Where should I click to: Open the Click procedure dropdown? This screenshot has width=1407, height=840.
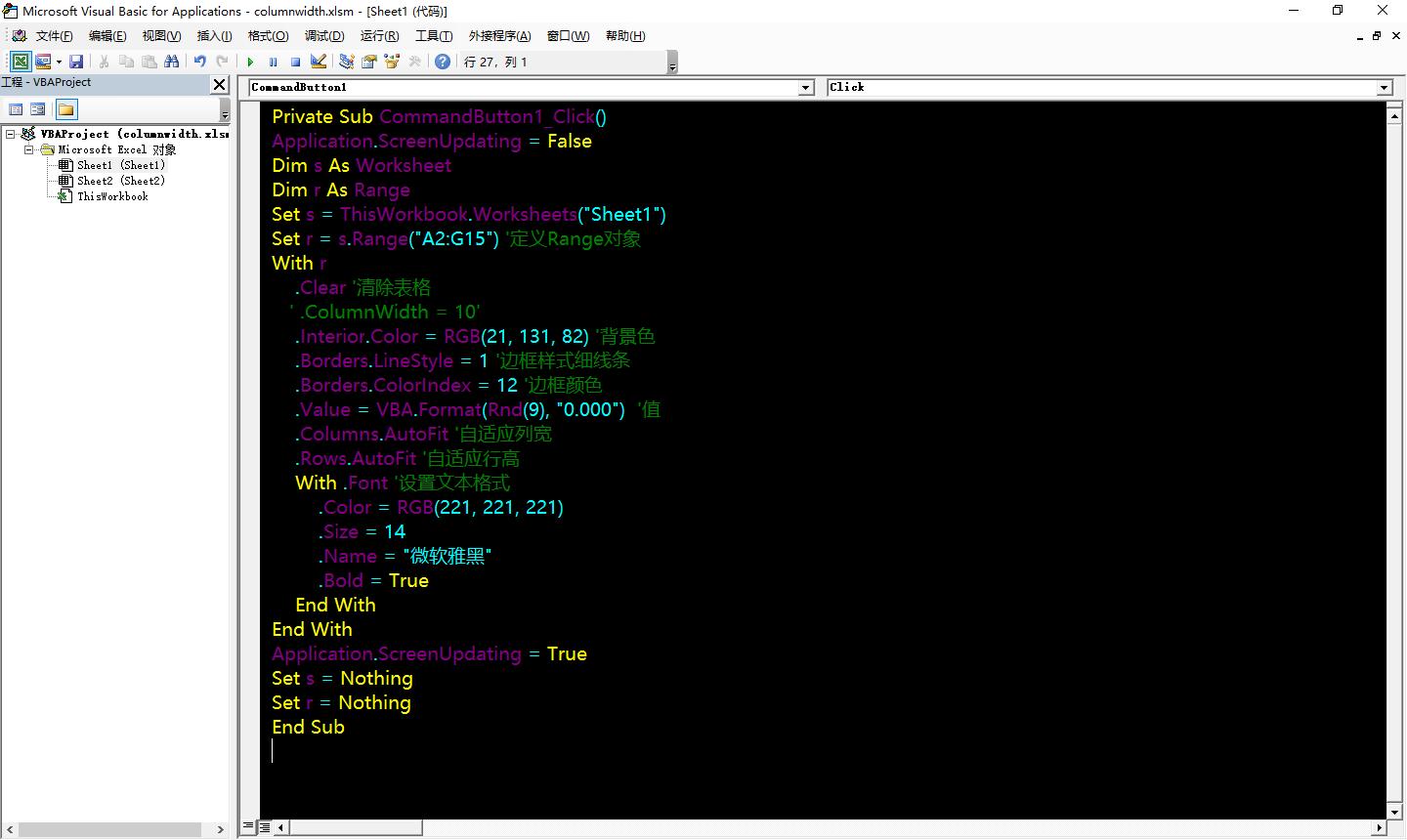click(x=1384, y=88)
